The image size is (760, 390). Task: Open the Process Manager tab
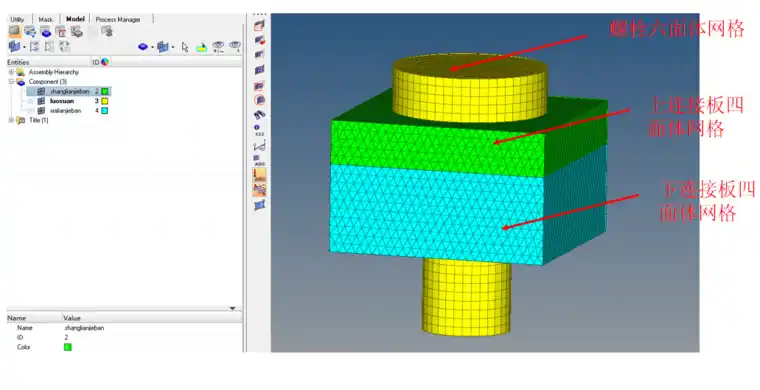pos(118,19)
